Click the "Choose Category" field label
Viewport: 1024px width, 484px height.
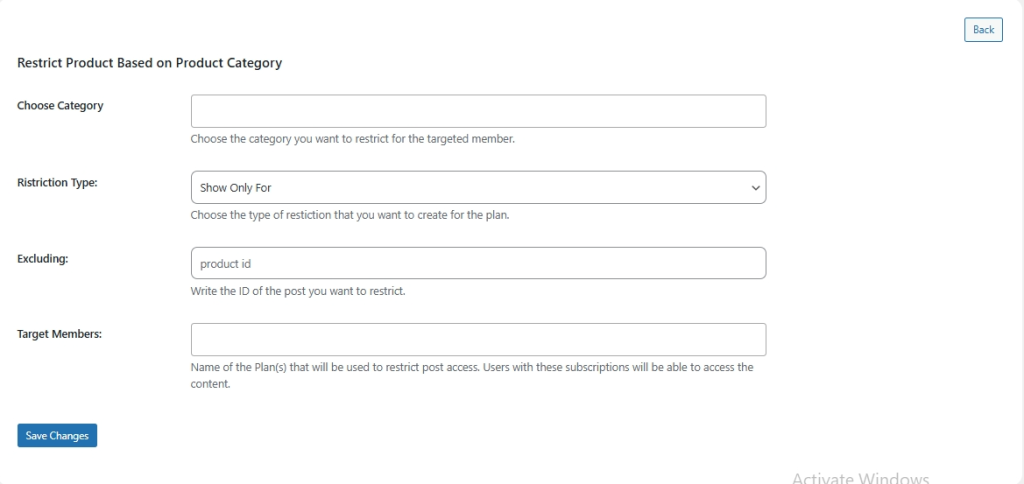click(60, 105)
